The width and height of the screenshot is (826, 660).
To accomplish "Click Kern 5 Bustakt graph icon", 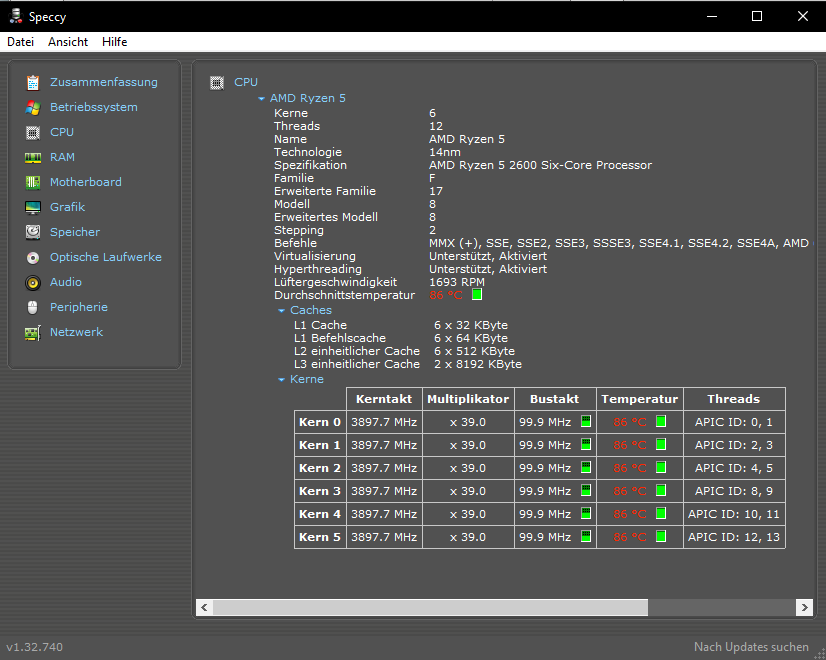I will click(586, 536).
